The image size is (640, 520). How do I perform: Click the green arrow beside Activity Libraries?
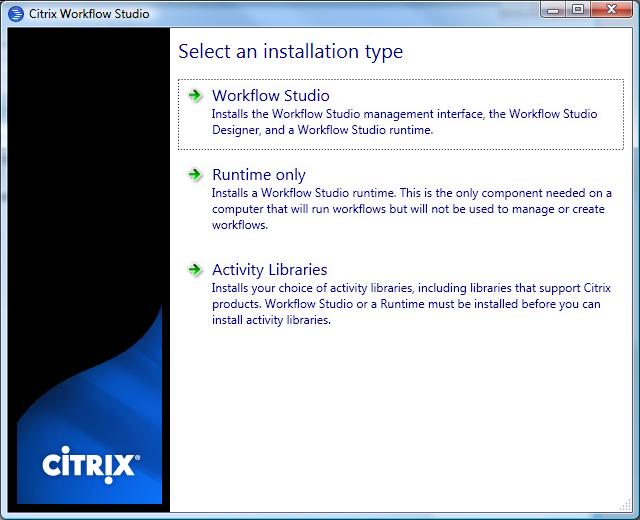tap(195, 270)
